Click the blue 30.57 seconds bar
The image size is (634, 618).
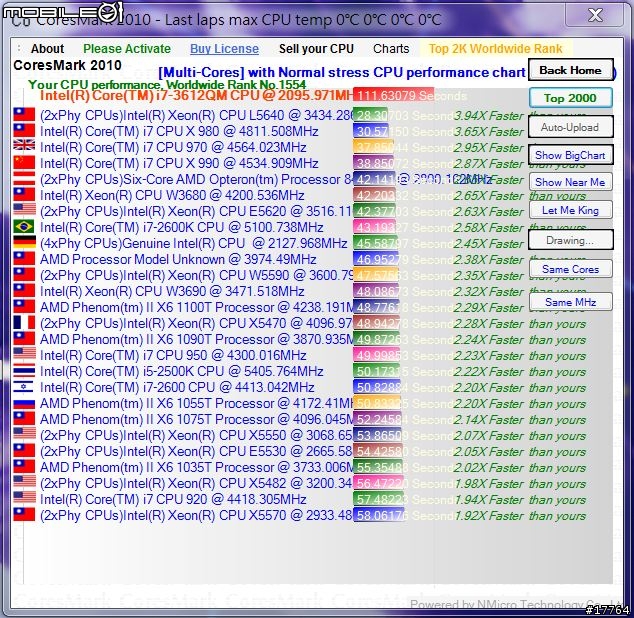click(x=371, y=131)
